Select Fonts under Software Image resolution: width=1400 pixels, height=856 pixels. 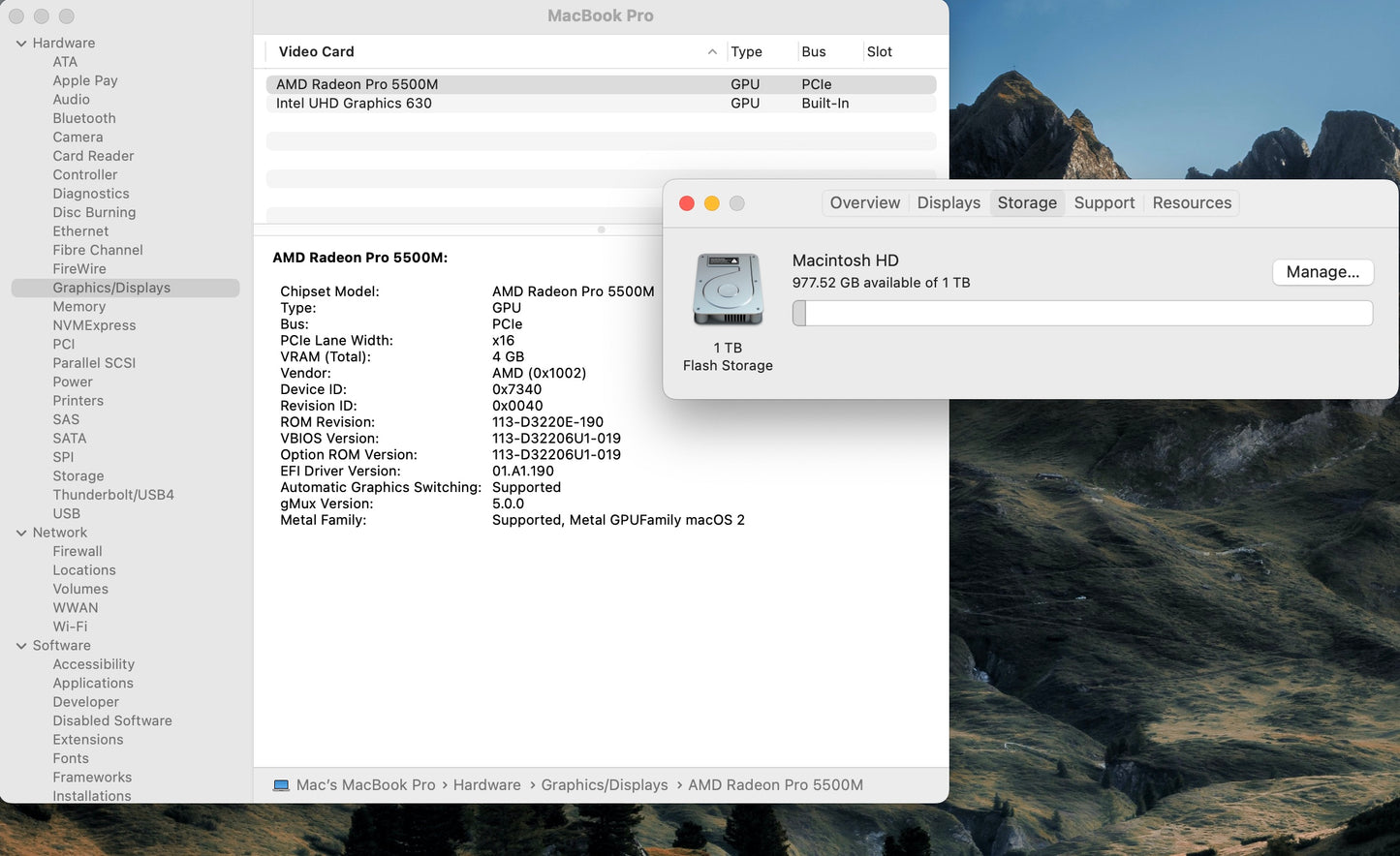point(71,759)
